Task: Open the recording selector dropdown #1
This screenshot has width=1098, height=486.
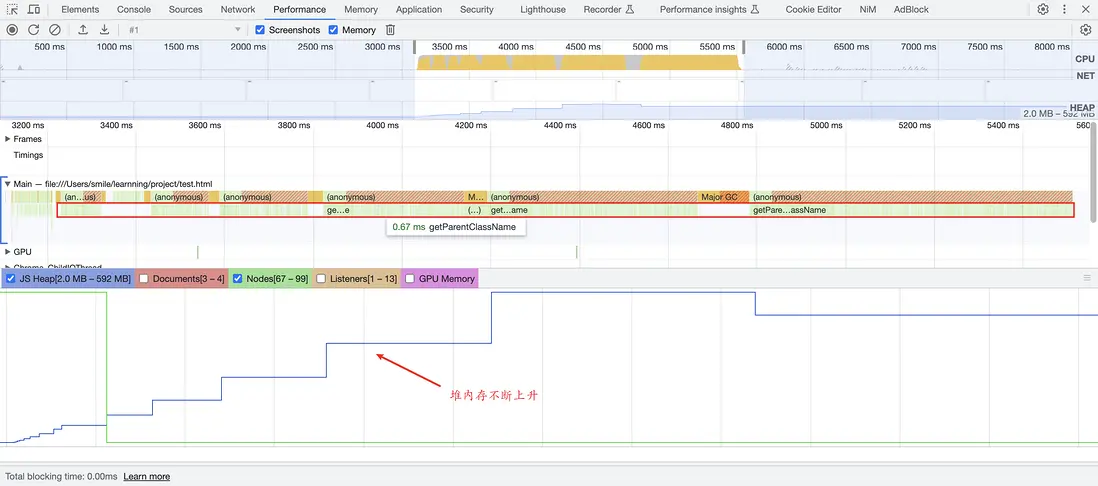Action: [x=185, y=30]
